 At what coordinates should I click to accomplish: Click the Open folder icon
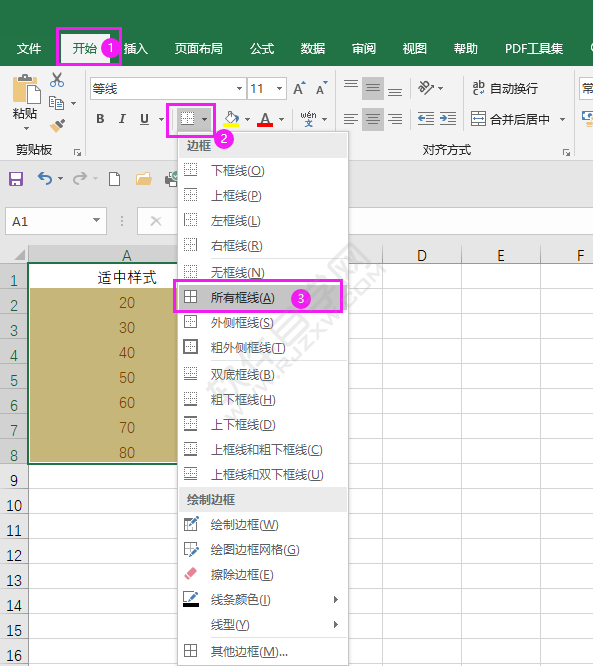[x=144, y=179]
